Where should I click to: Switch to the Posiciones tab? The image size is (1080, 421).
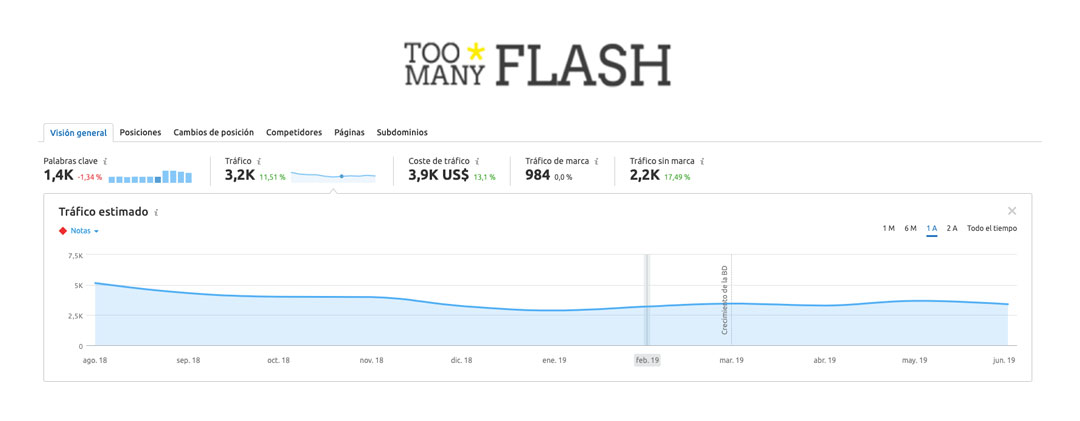[x=141, y=132]
